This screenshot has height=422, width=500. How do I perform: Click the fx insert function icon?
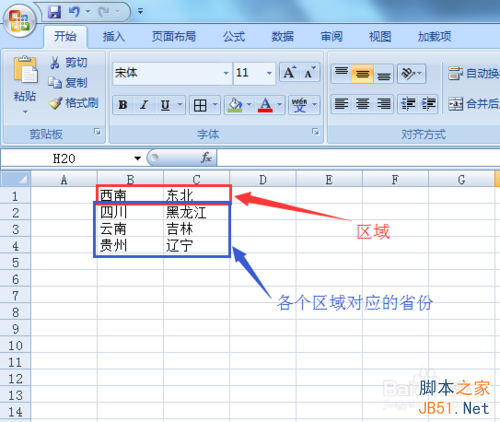pos(206,158)
